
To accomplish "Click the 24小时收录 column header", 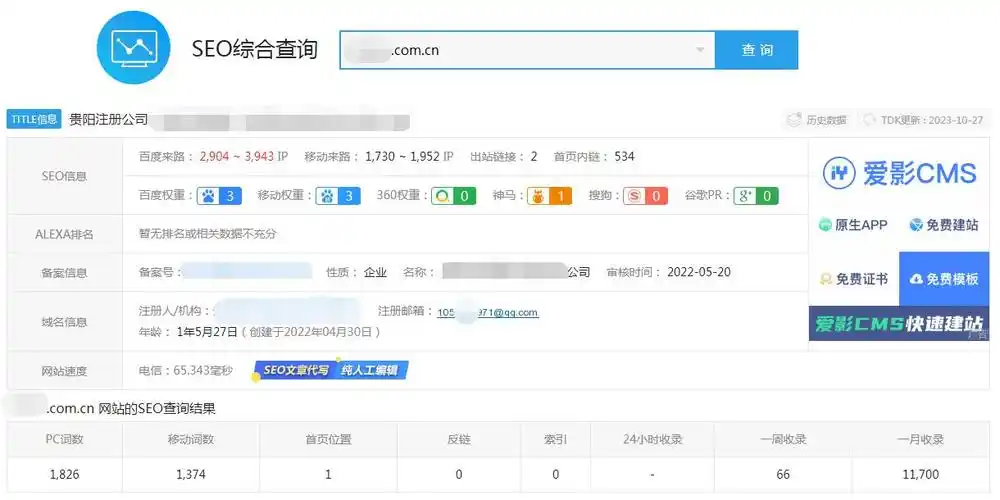I will [652, 439].
